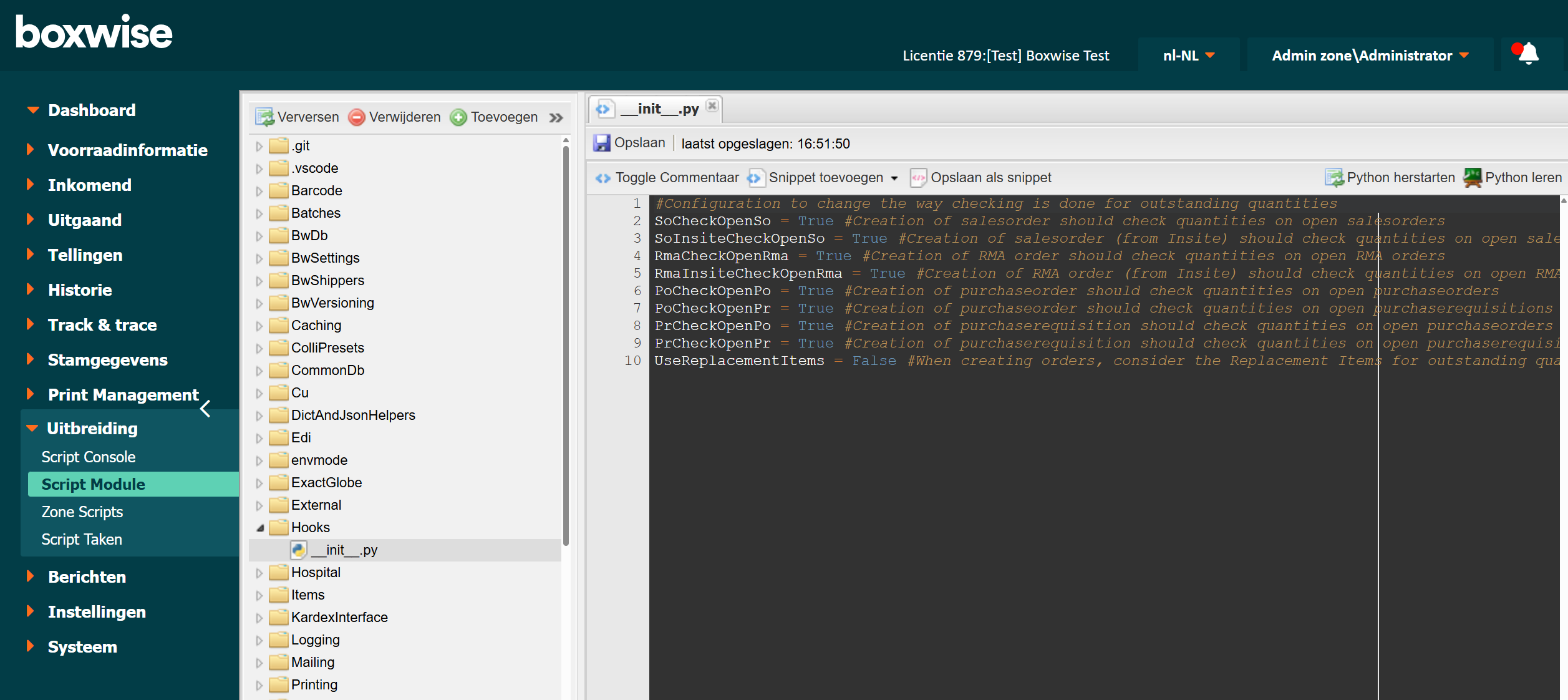Expand the Uitgaand menu
The image size is (1568, 700).
pyautogui.click(x=84, y=220)
